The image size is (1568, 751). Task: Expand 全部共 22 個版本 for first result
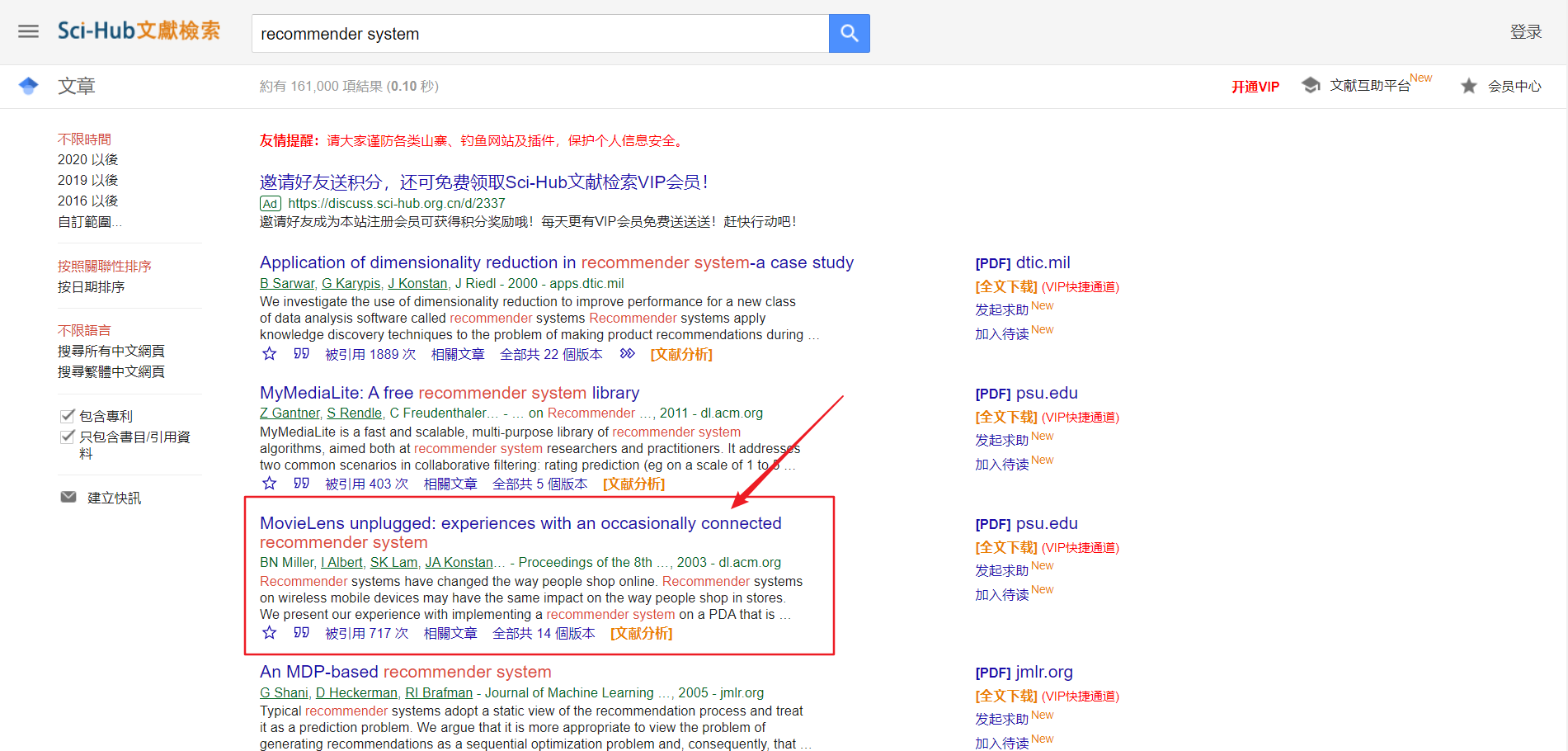click(551, 353)
